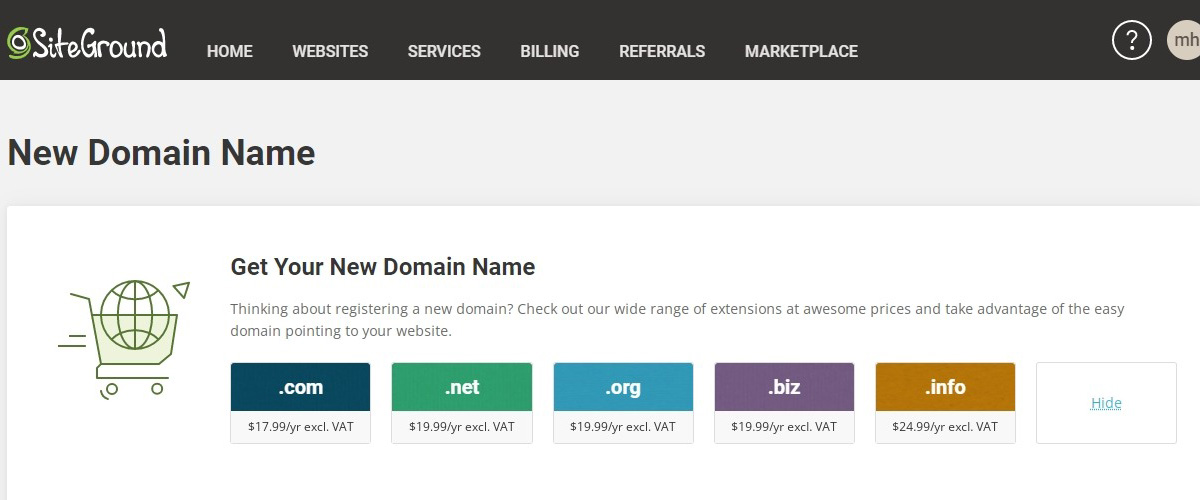The image size is (1200, 500).
Task: Pick the .org domain extension card
Action: click(623, 403)
